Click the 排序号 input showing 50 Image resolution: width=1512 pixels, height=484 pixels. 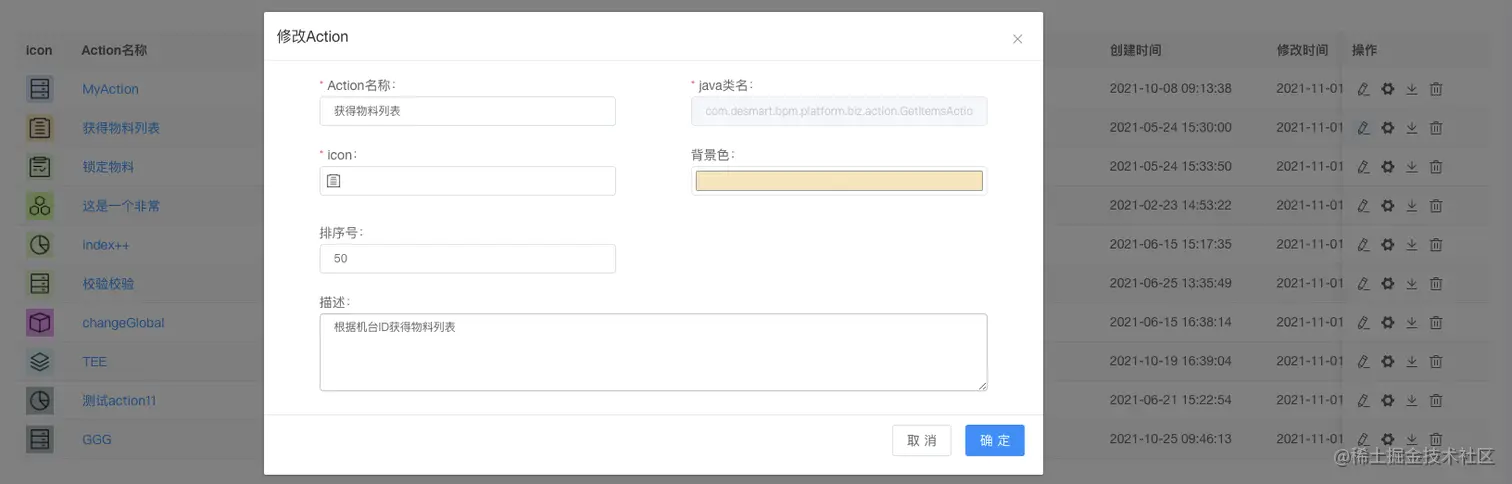point(467,259)
